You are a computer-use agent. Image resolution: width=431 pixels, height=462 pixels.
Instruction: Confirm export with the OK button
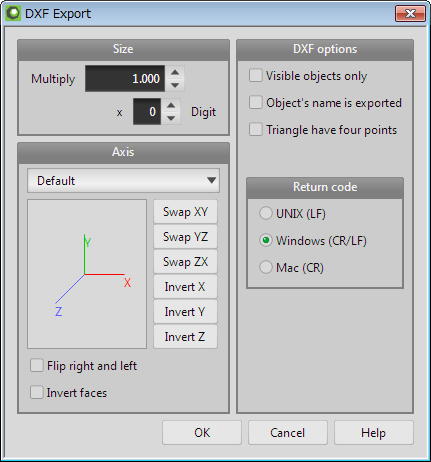click(202, 433)
